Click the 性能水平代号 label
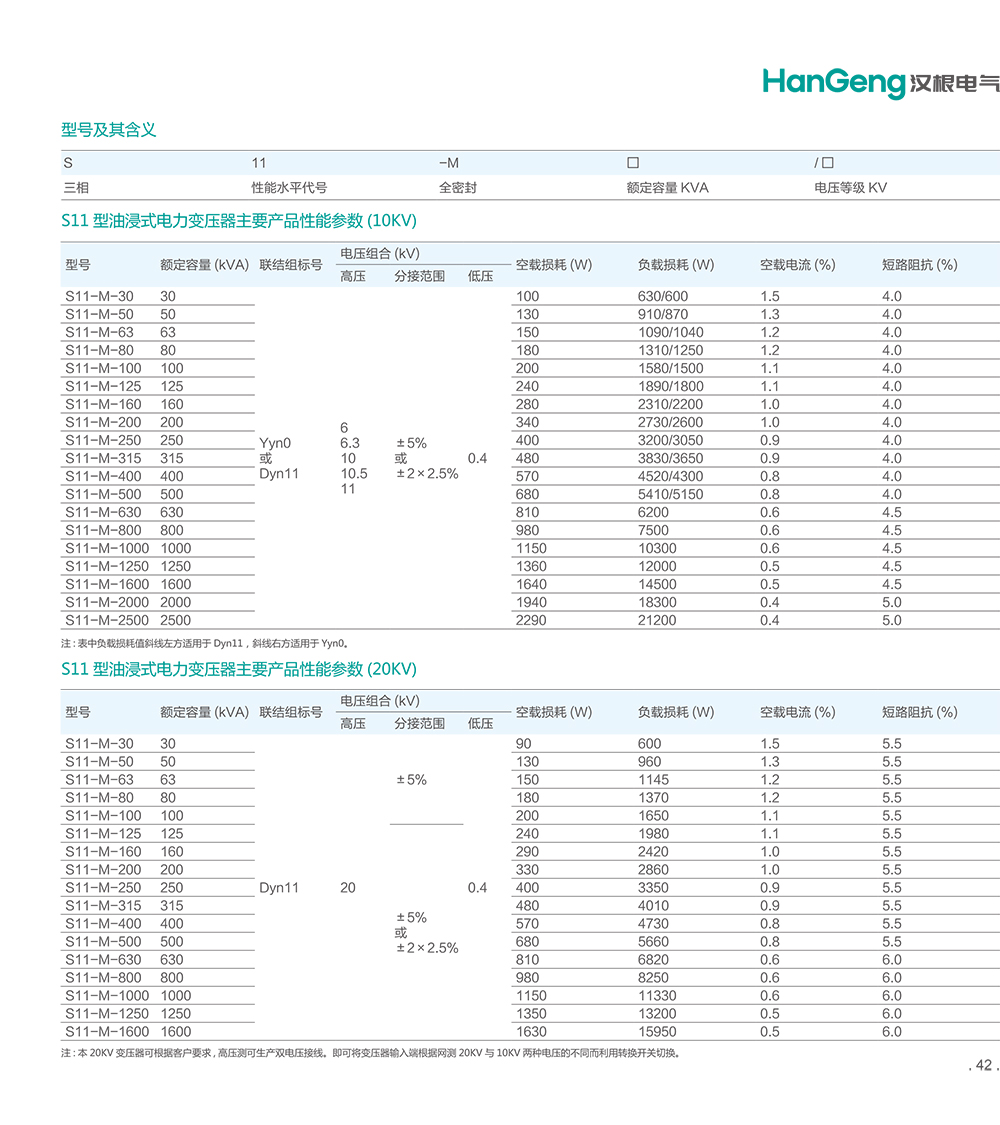Image resolution: width=1000 pixels, height=1125 pixels. [289, 187]
